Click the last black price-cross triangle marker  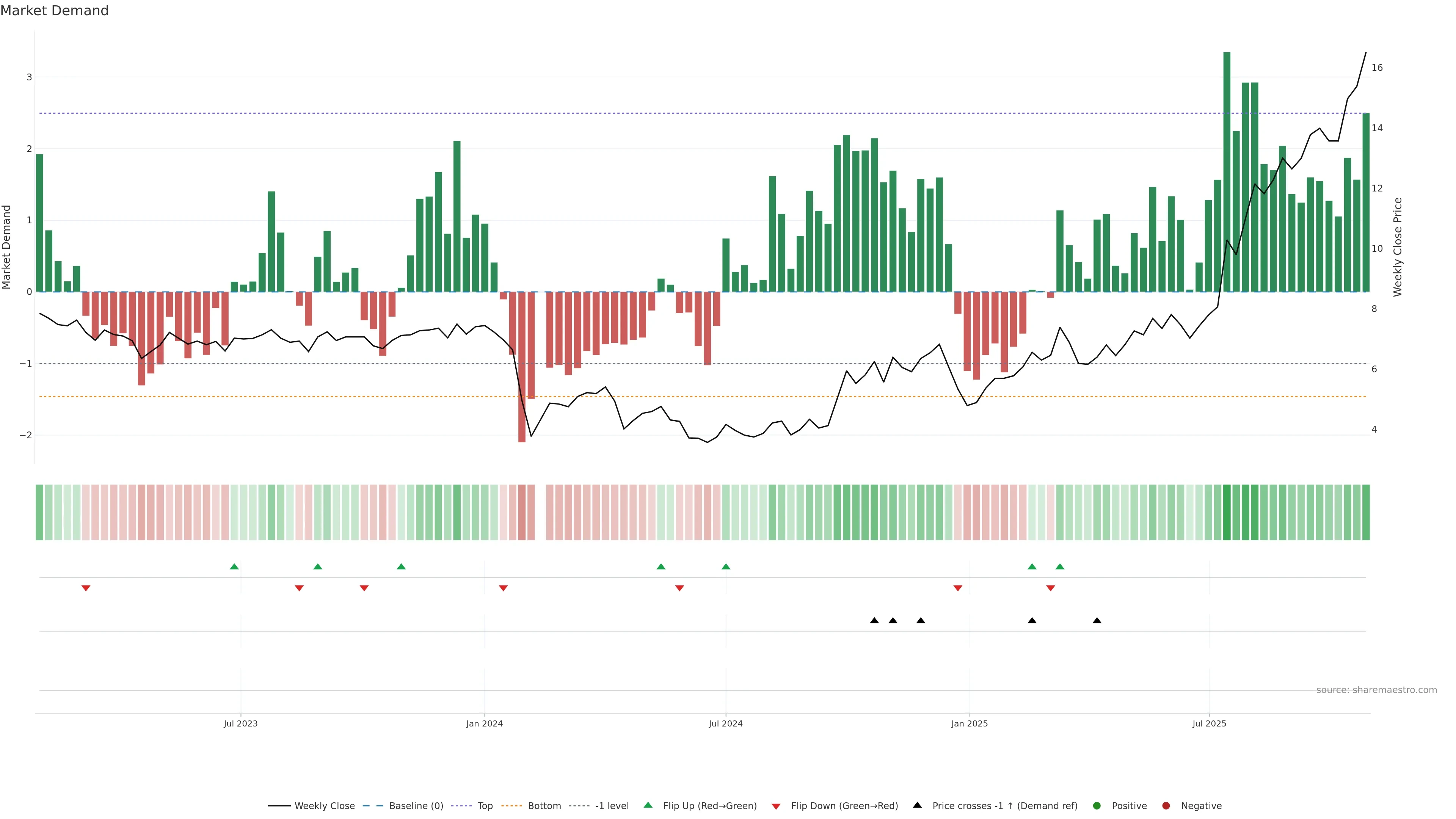pyautogui.click(x=1097, y=621)
